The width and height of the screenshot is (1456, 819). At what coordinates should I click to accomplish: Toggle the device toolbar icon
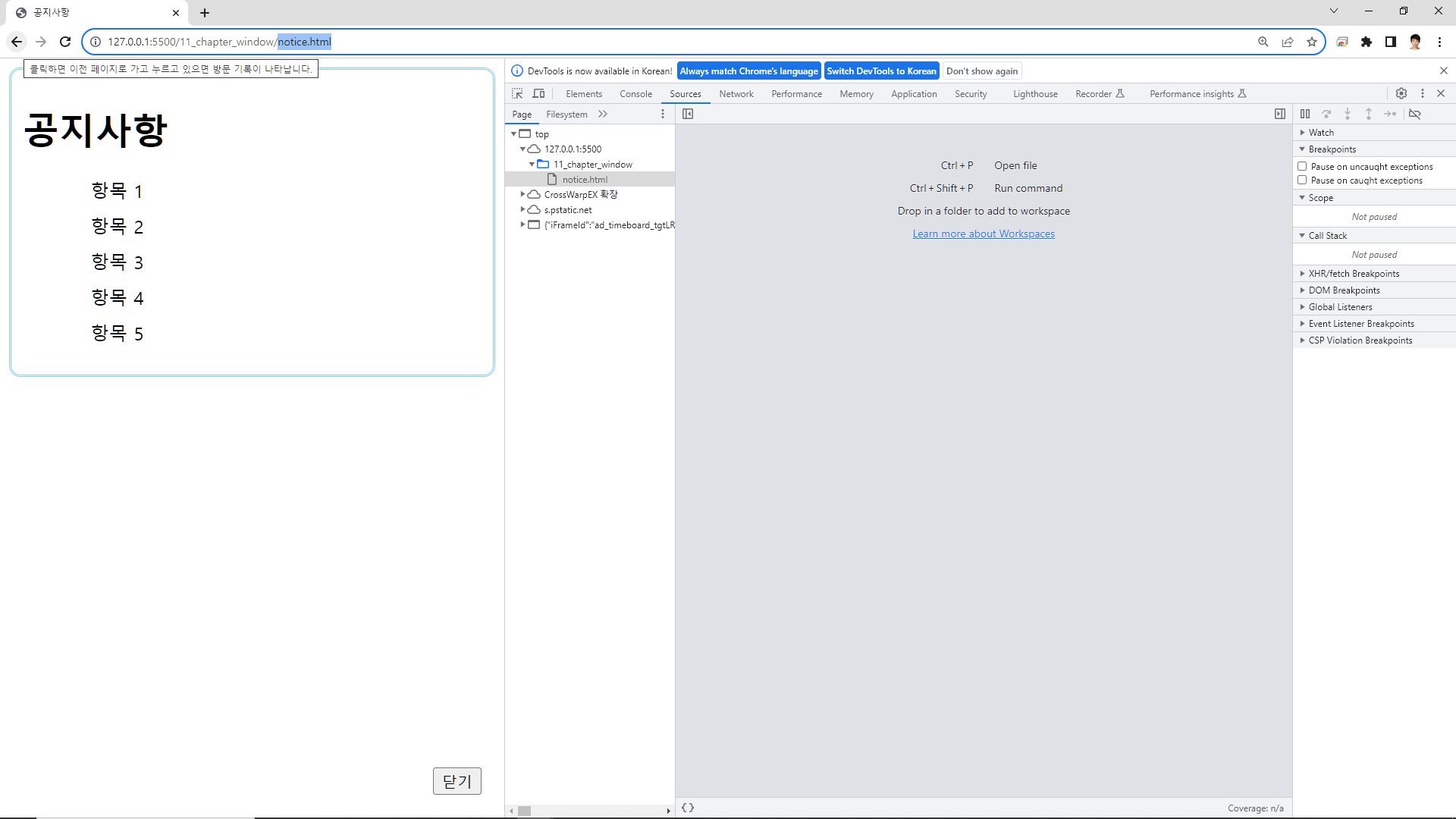[x=538, y=93]
